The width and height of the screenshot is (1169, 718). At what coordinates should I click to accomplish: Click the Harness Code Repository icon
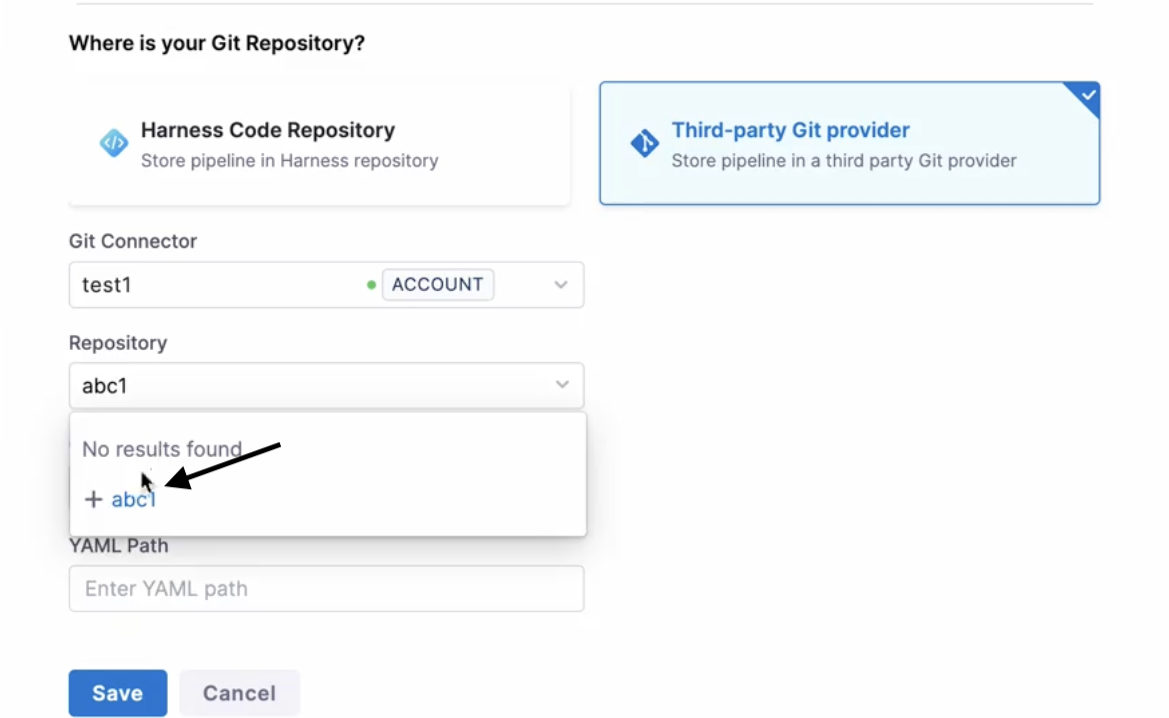click(x=114, y=143)
